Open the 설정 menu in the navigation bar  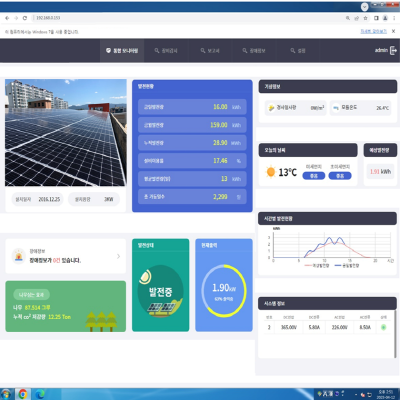(298, 51)
